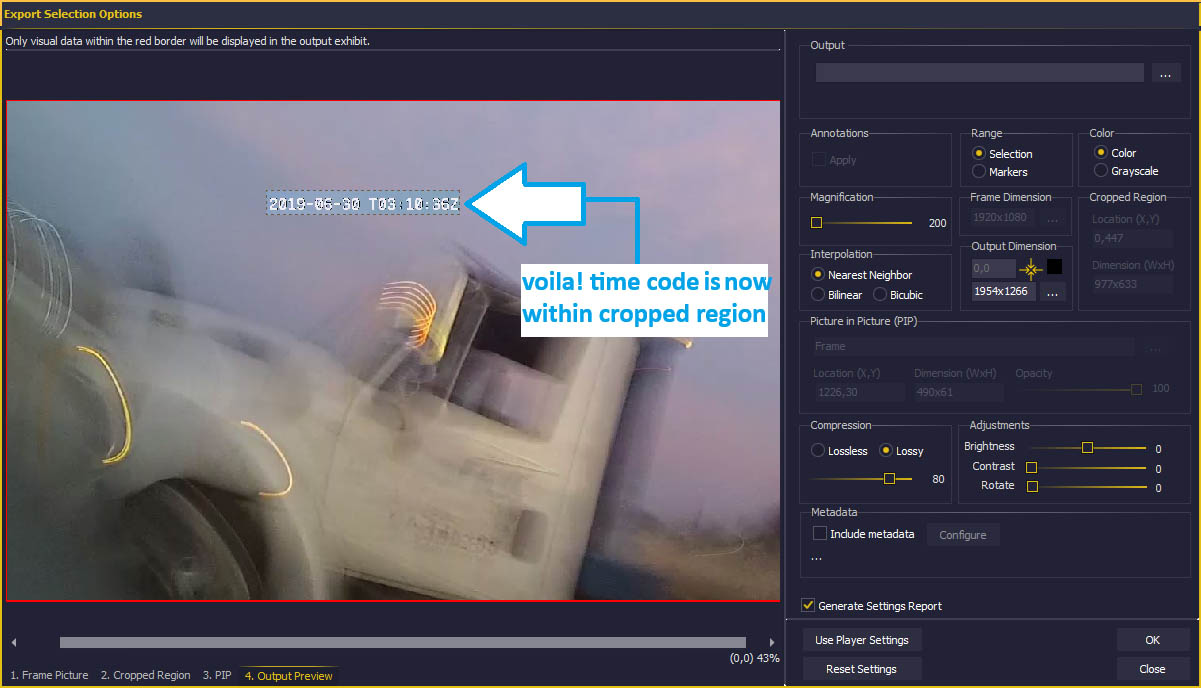Choose Lossy compression
This screenshot has height=688, width=1201.
pos(901,451)
